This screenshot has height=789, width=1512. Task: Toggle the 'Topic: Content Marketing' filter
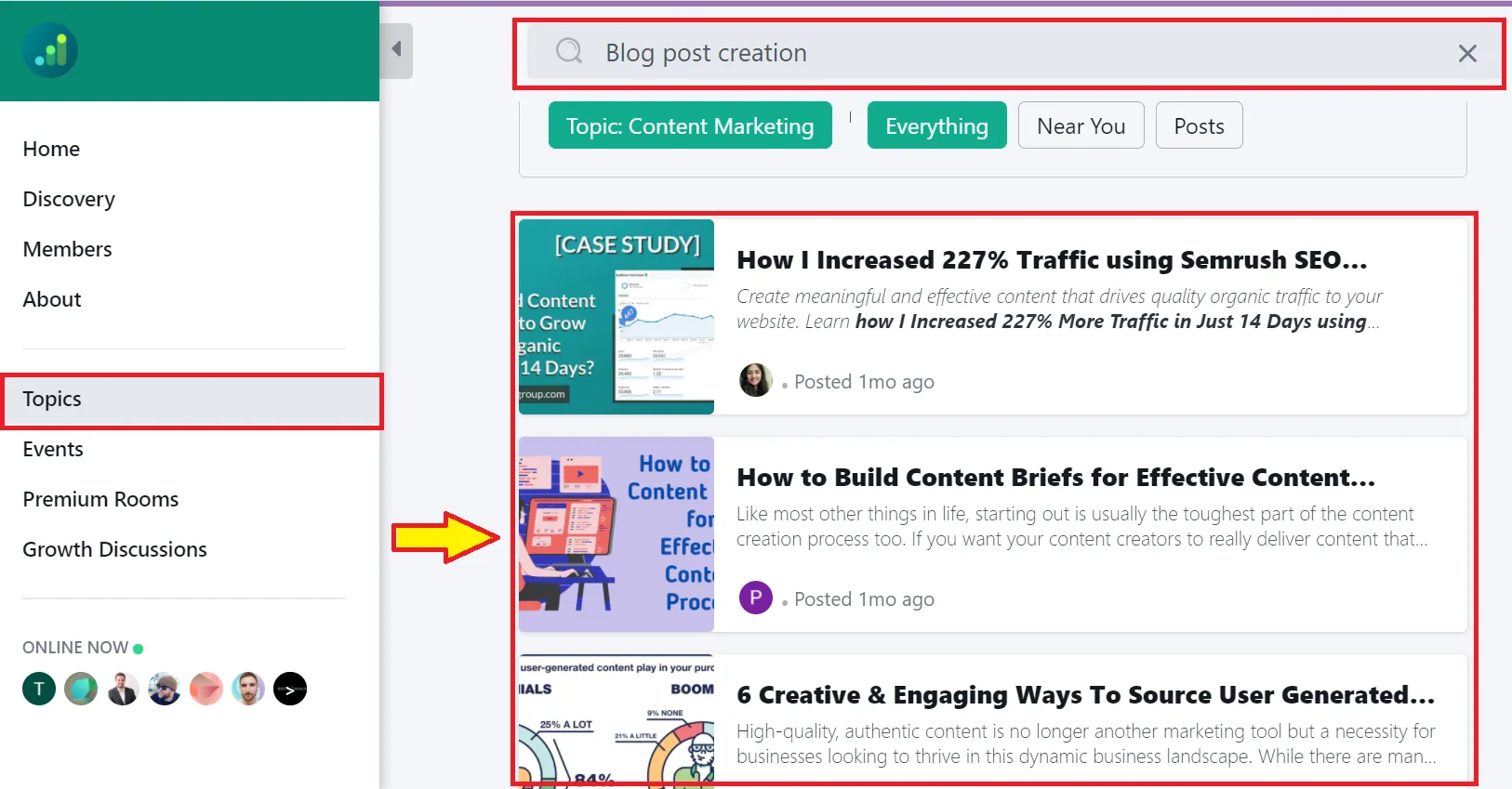point(689,125)
